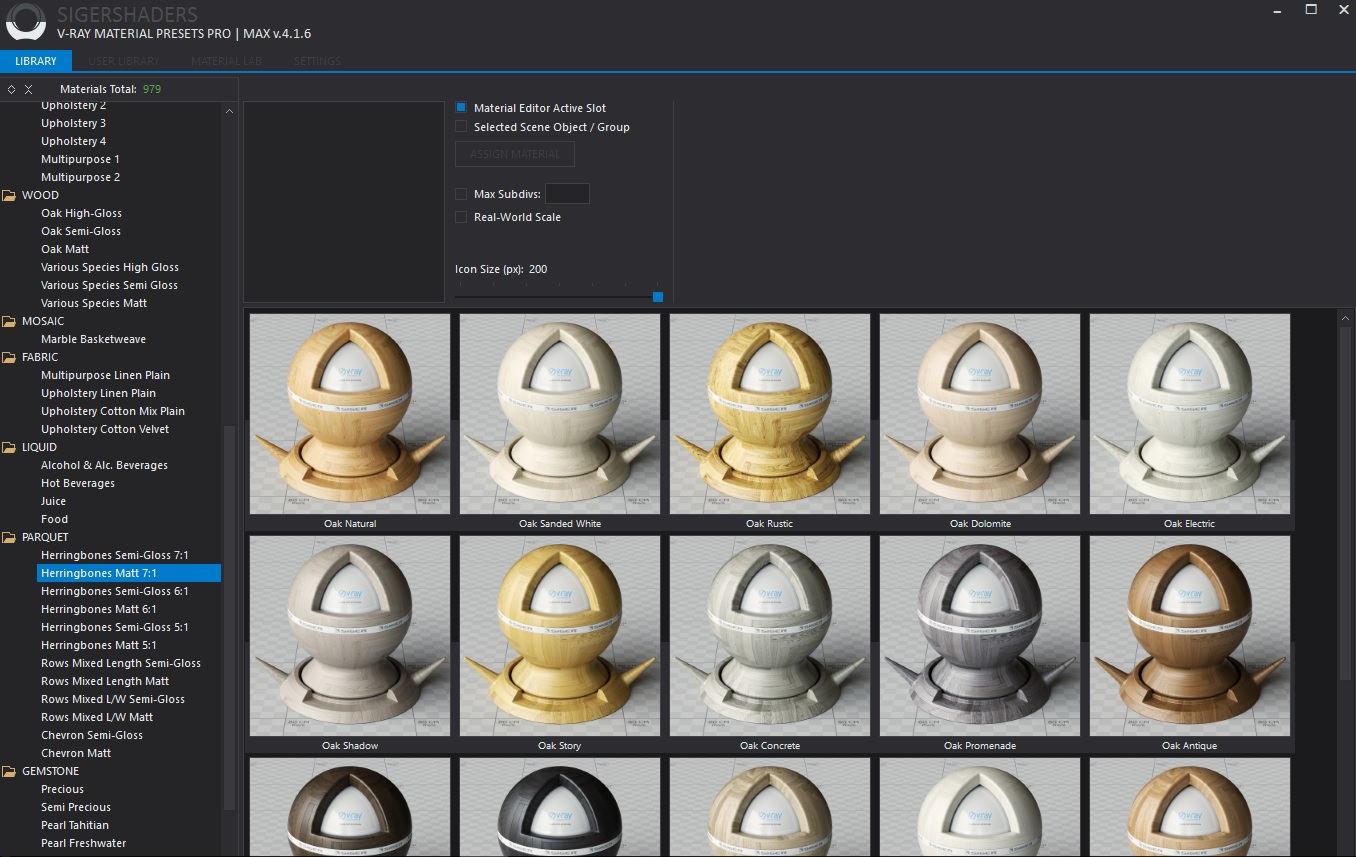Select the Chevron Semi-Gloss parquet category
This screenshot has width=1356, height=857.
[x=92, y=735]
